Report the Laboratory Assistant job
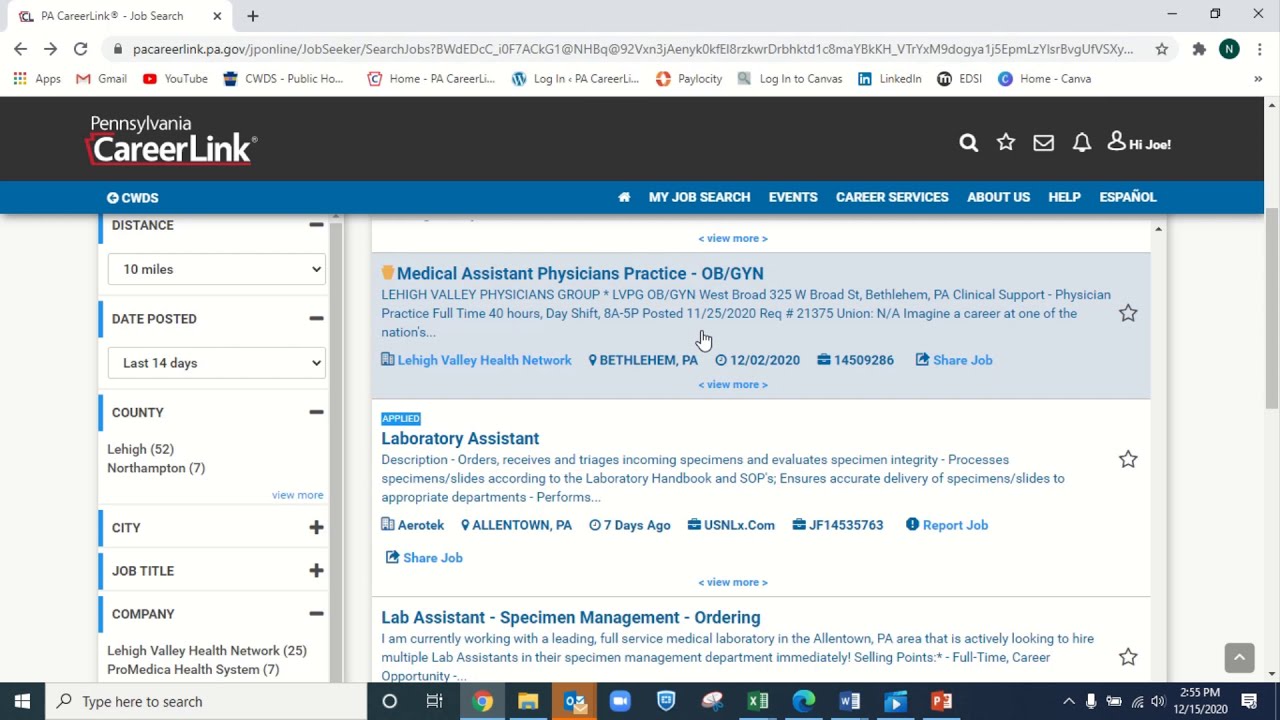The height and width of the screenshot is (720, 1280). (x=947, y=525)
